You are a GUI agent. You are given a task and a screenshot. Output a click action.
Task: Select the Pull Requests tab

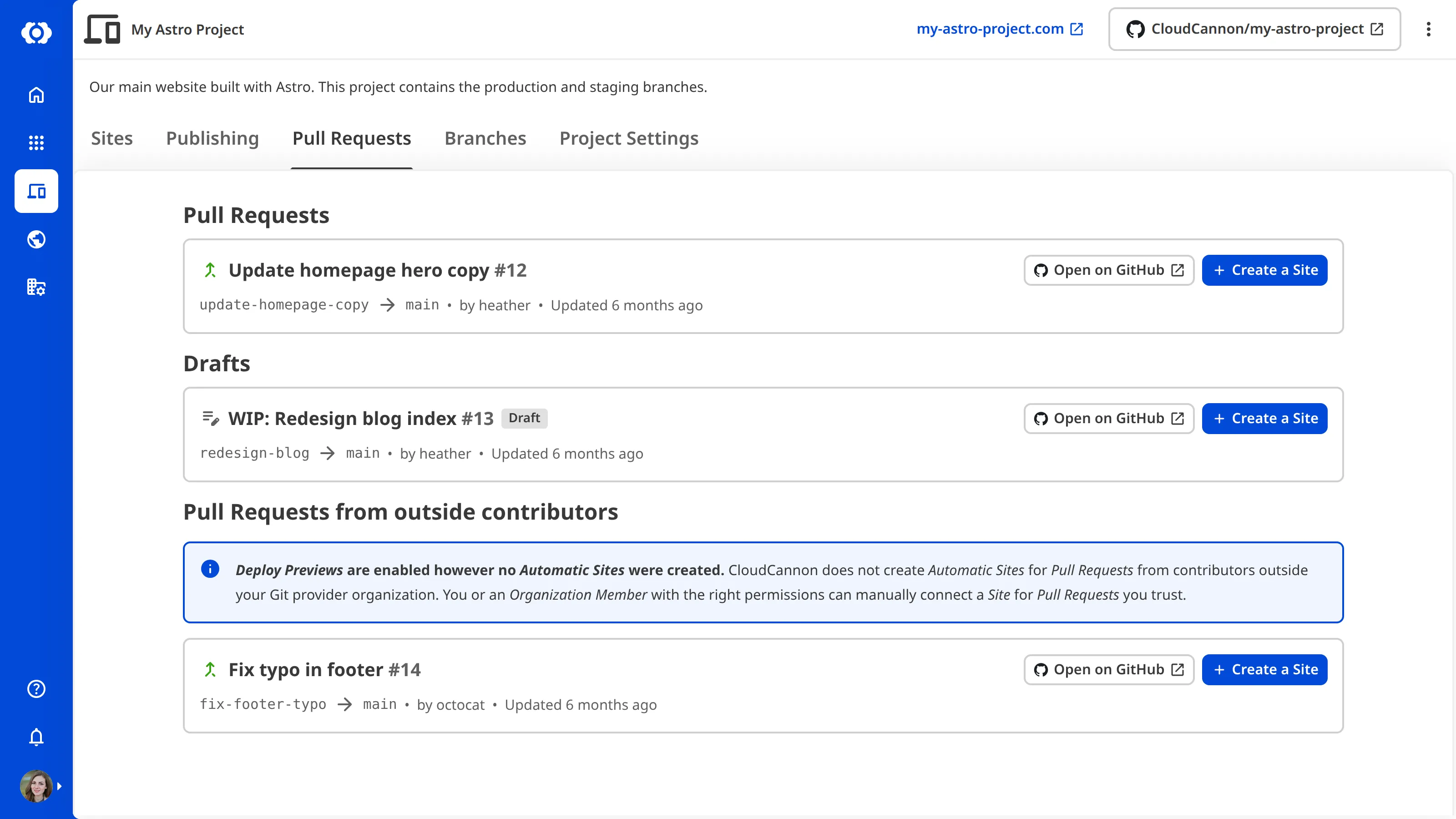(x=352, y=138)
